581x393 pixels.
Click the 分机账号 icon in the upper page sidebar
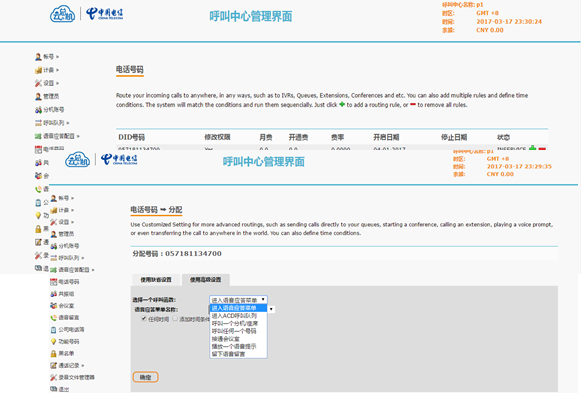point(38,110)
